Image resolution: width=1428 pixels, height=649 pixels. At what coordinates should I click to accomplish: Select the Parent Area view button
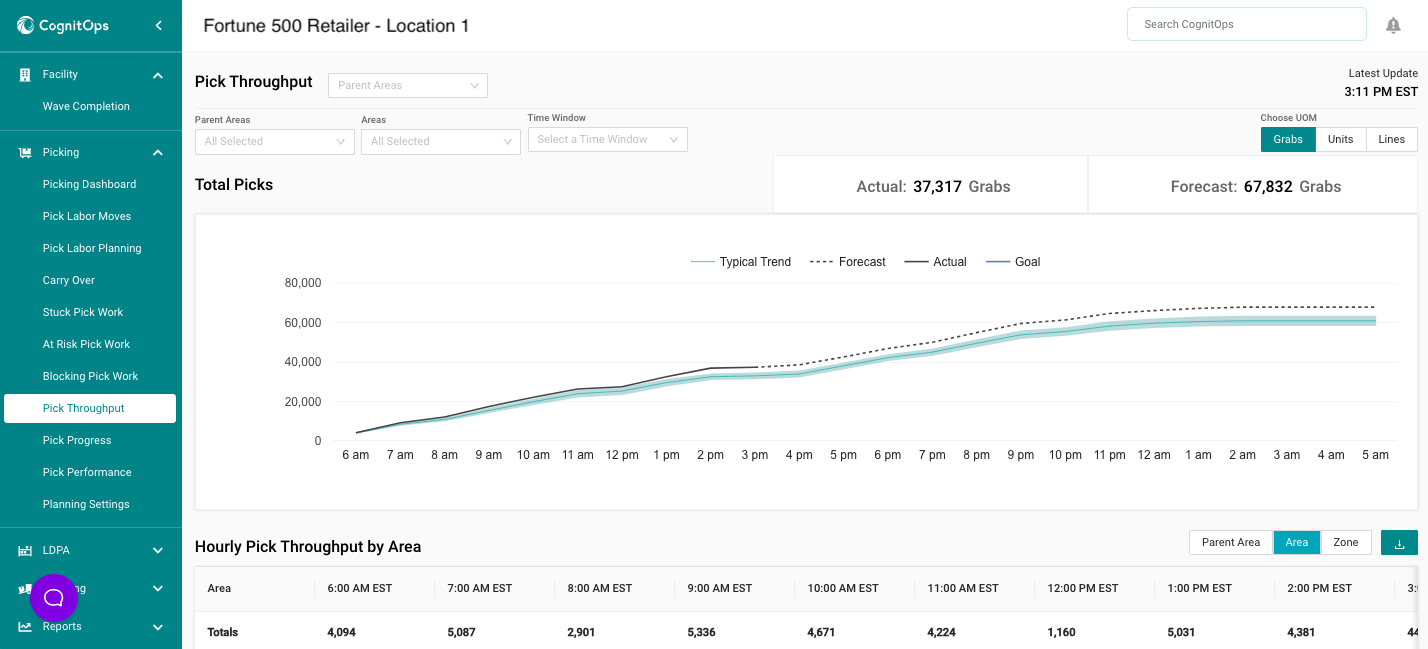[x=1230, y=542]
